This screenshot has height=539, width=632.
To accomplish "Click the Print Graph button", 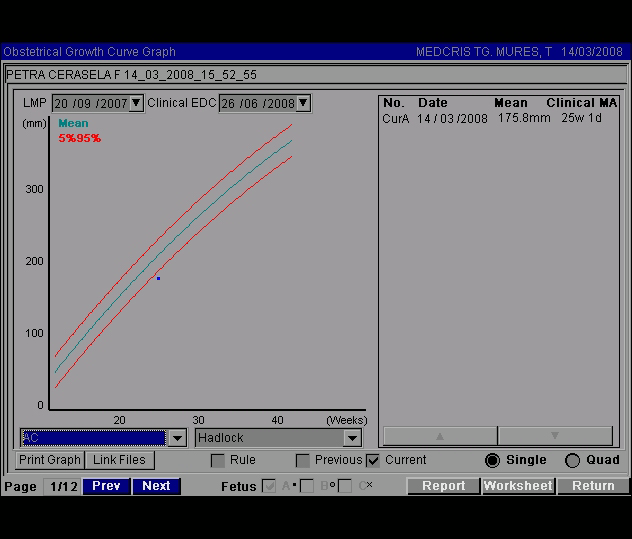I will pyautogui.click(x=50, y=460).
